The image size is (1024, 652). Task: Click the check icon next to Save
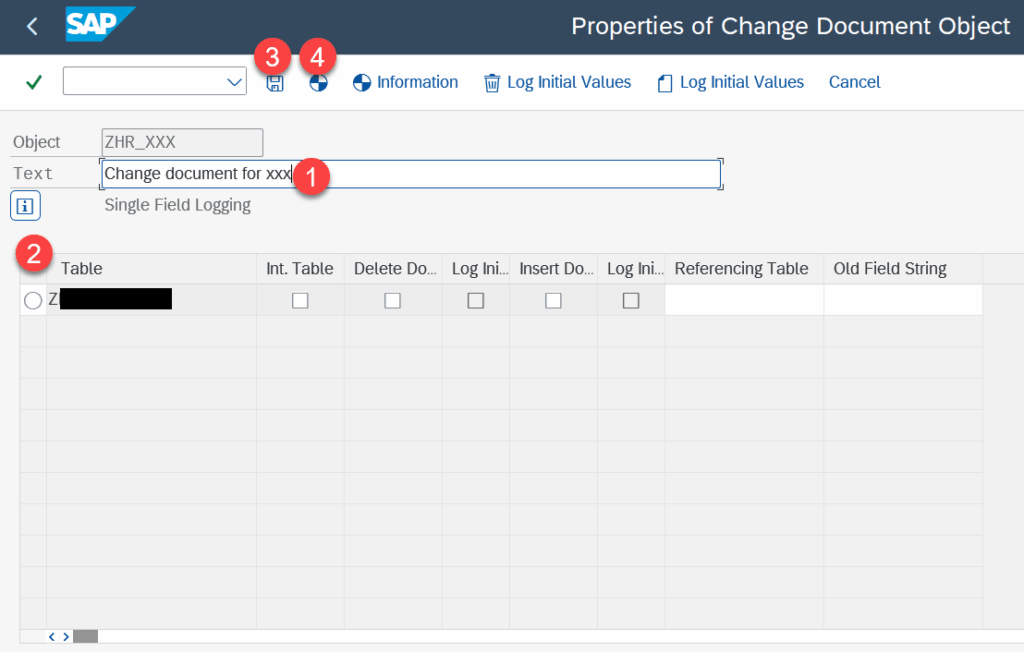[318, 83]
